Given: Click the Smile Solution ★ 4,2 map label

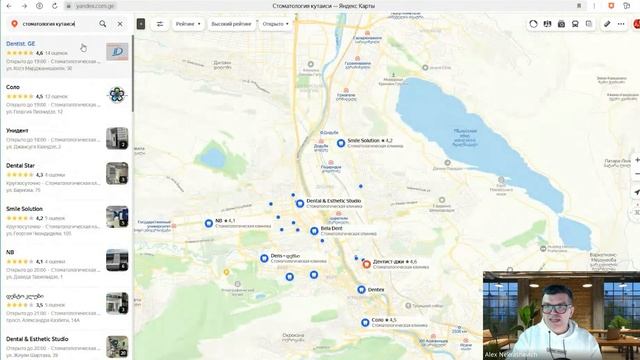Looking at the screenshot, I should pos(370,140).
